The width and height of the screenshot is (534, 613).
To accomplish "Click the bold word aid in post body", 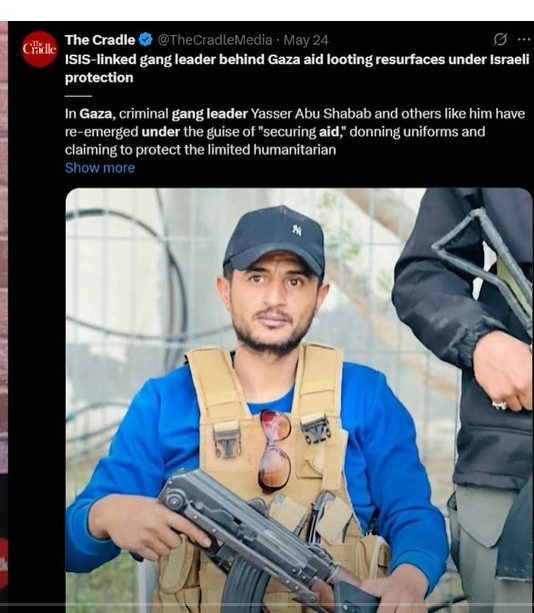I will click(328, 132).
